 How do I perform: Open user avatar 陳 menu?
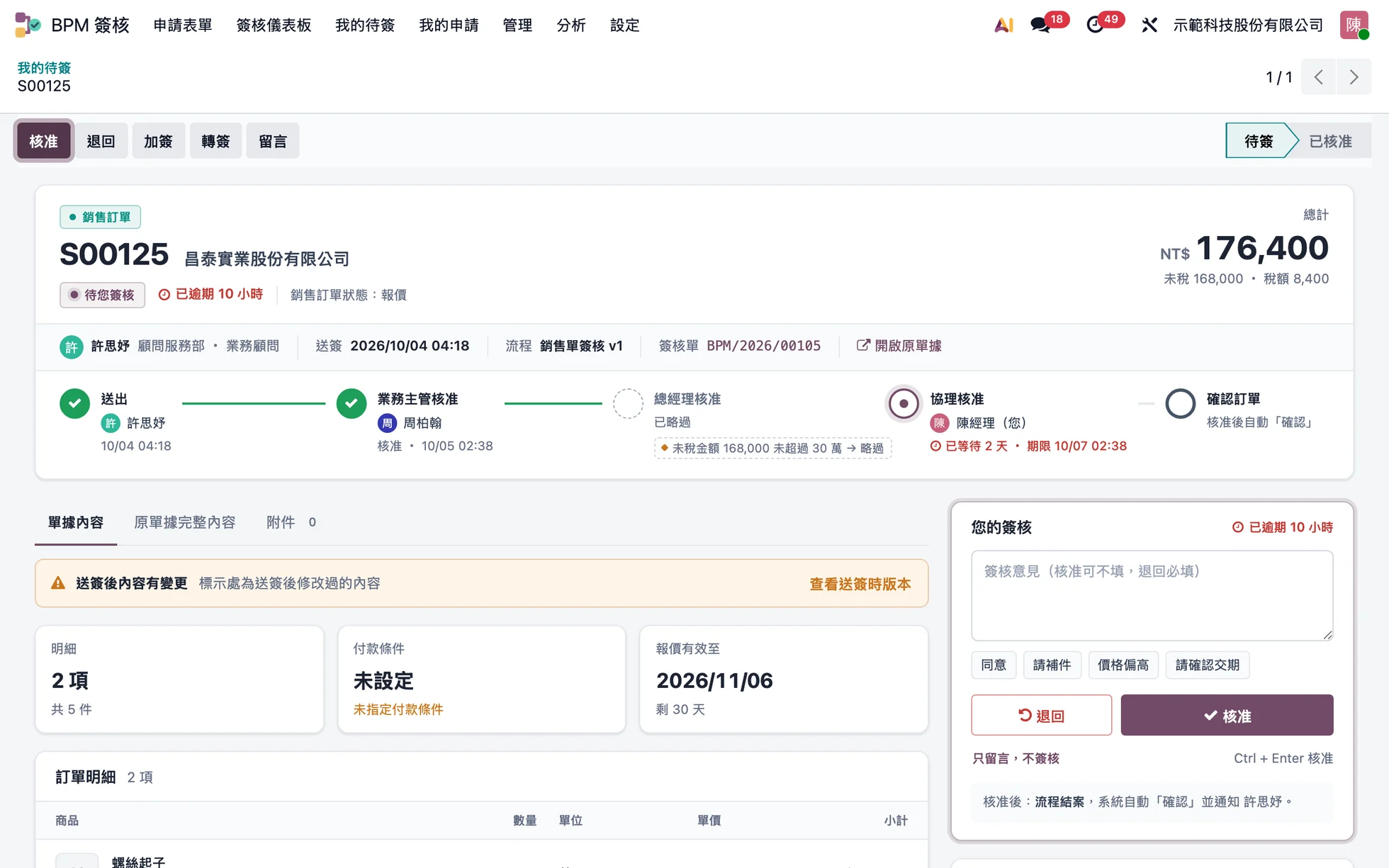[1354, 25]
